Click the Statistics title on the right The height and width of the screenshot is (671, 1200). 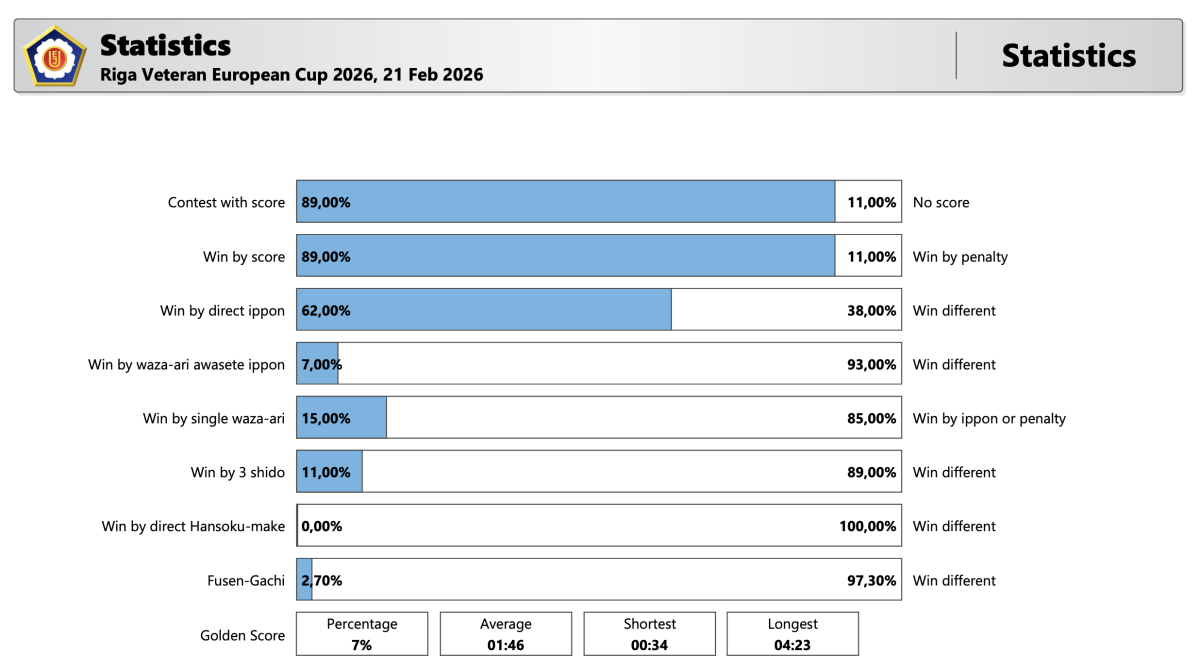click(1068, 56)
